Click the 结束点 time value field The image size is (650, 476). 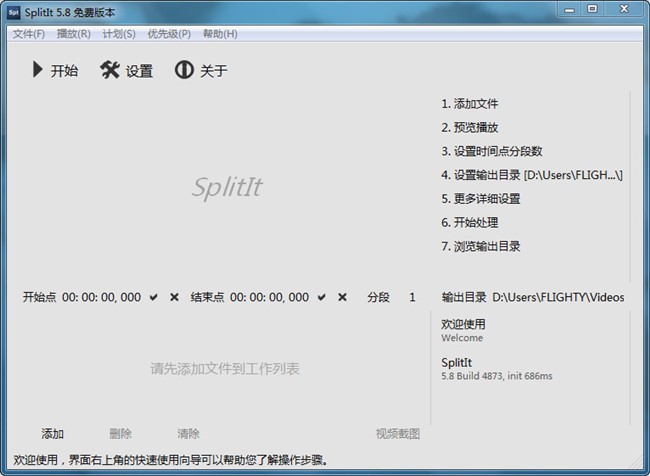(269, 297)
